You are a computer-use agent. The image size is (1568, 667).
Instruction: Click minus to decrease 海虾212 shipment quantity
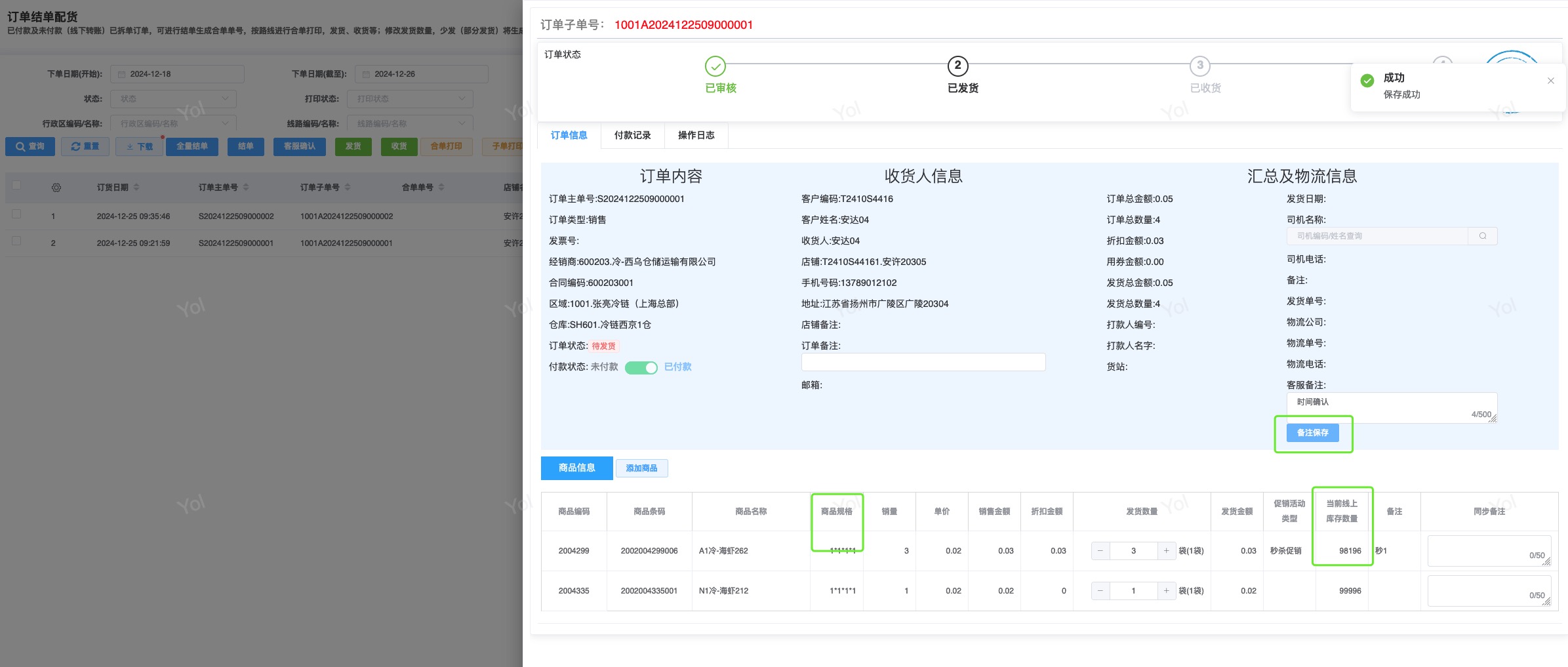tap(1100, 591)
